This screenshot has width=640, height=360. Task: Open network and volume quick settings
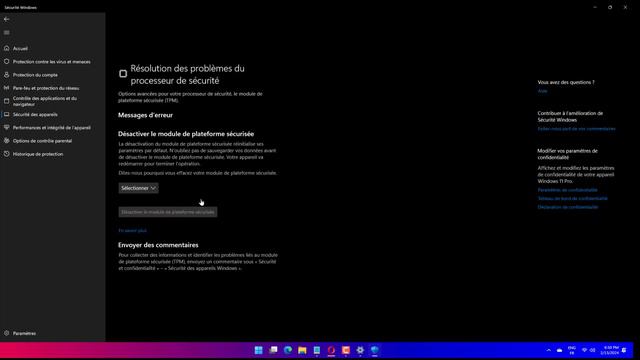tap(588, 350)
